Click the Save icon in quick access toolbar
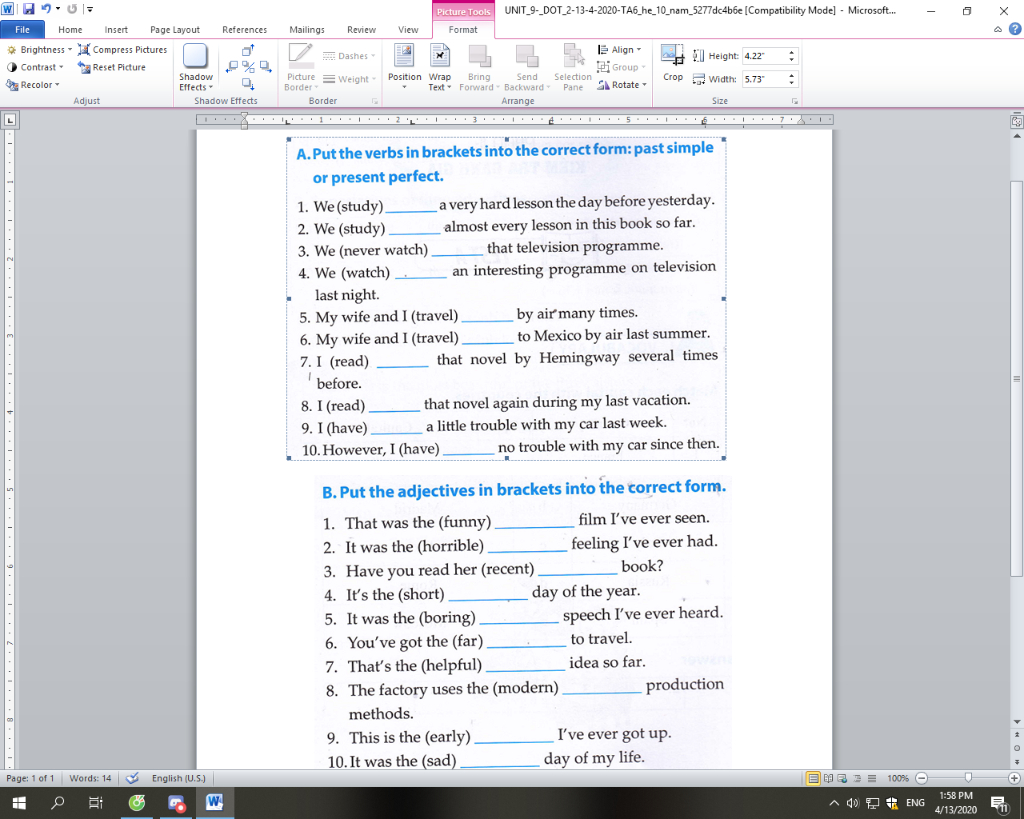Image resolution: width=1024 pixels, height=819 pixels. tap(28, 9)
